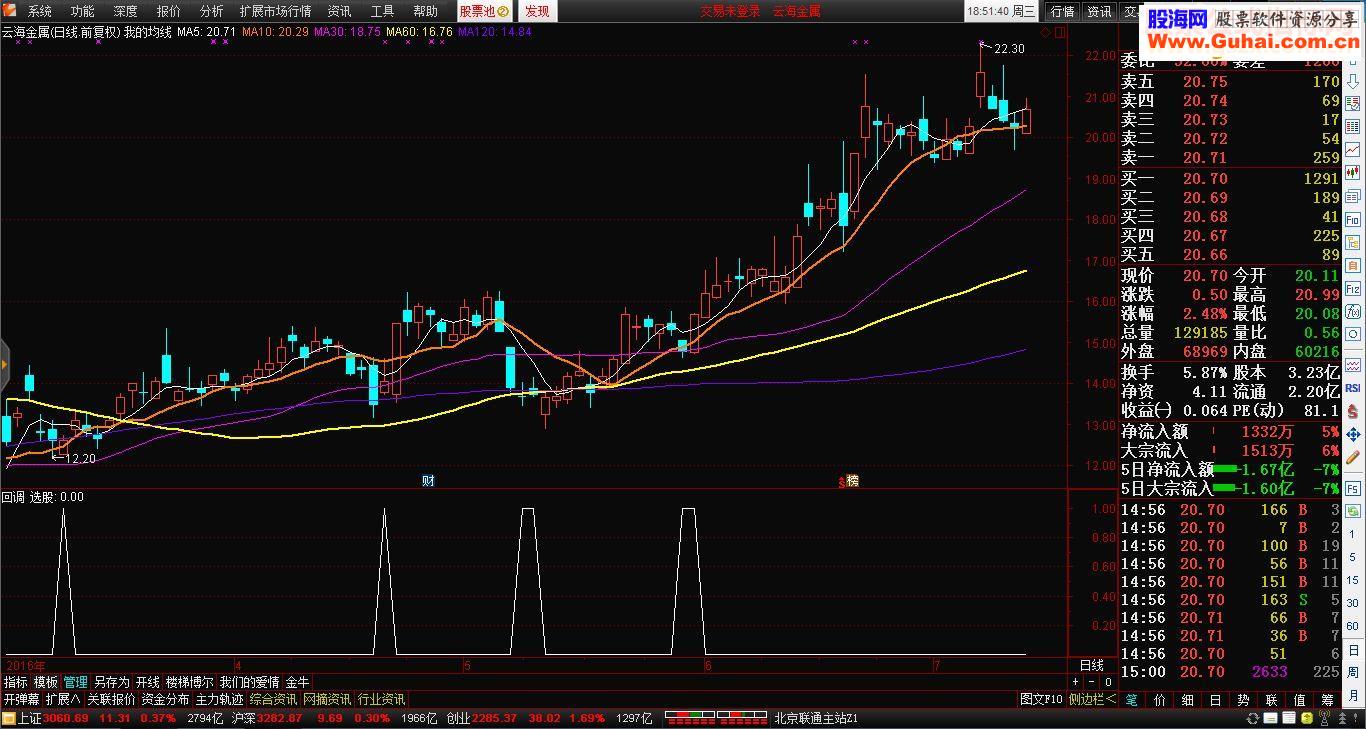Open the 帮助 menu
This screenshot has height=729, width=1366.
coord(425,11)
